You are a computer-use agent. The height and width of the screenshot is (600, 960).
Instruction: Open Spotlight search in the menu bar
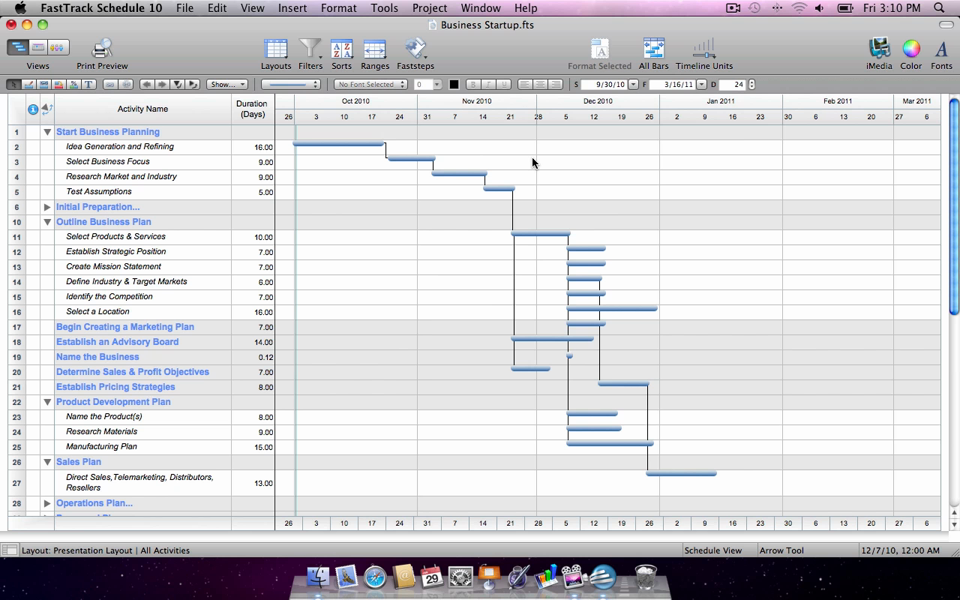click(x=939, y=8)
